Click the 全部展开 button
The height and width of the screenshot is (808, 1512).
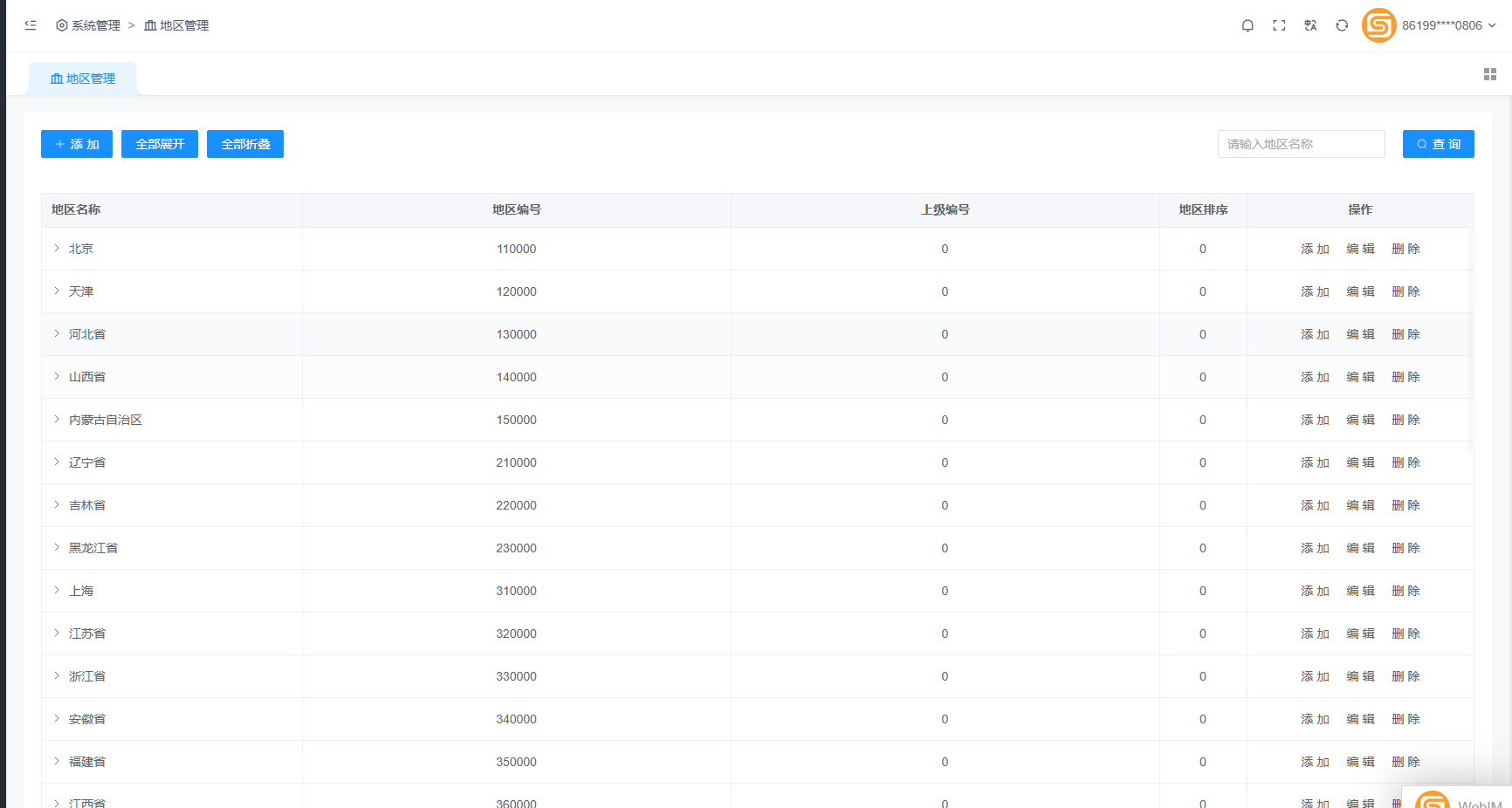pyautogui.click(x=160, y=144)
